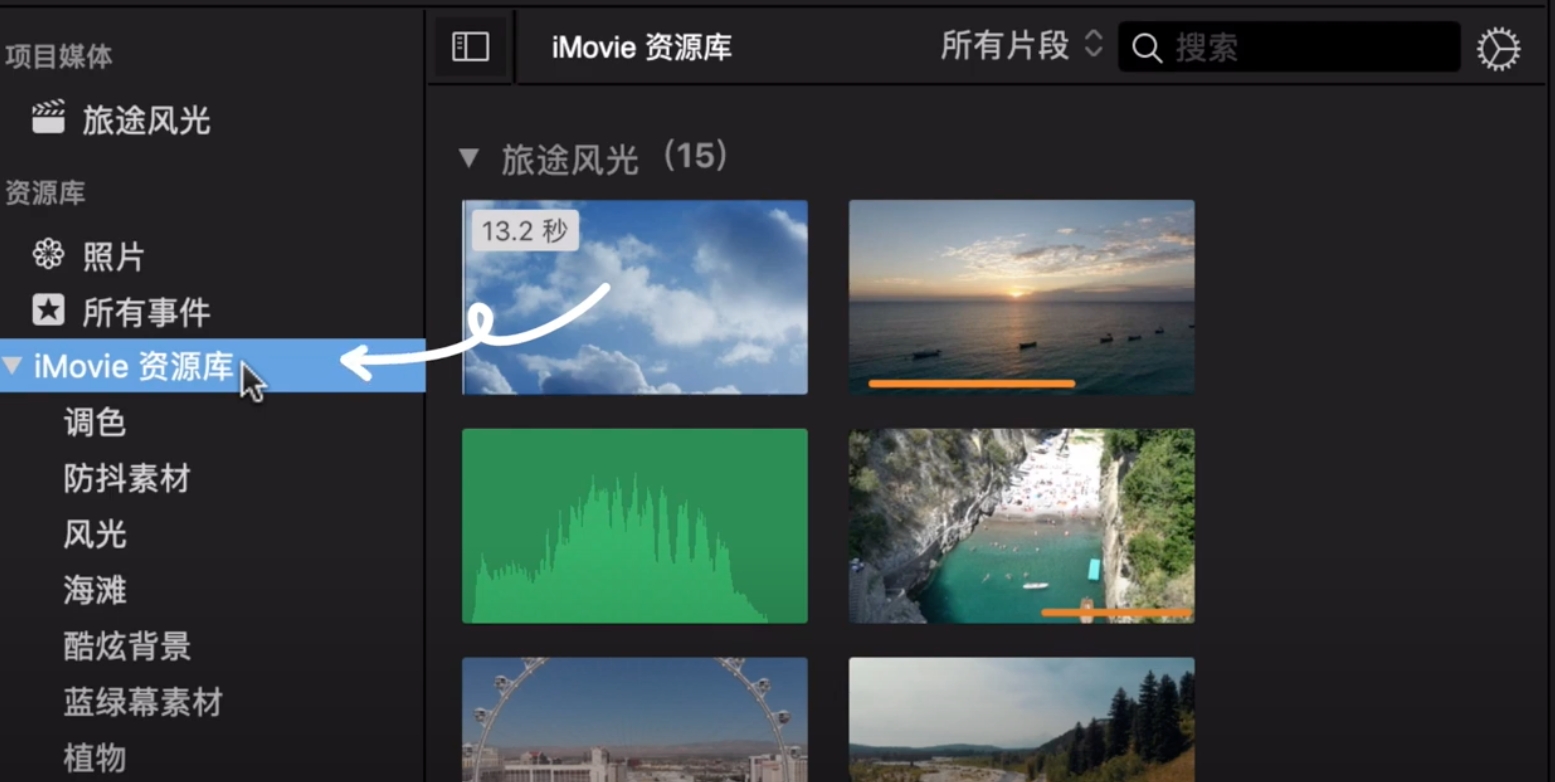
Task: Click the 项目媒体 section header
Action: [58, 56]
